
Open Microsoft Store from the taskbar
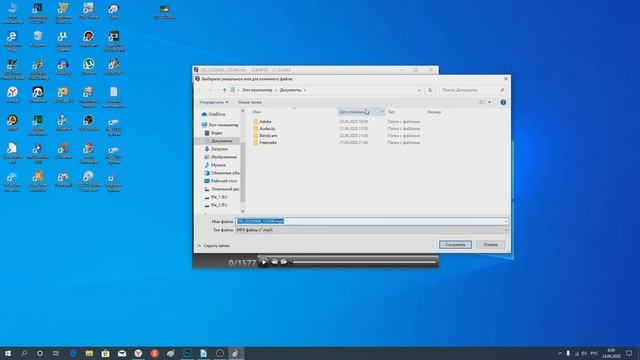[105, 353]
